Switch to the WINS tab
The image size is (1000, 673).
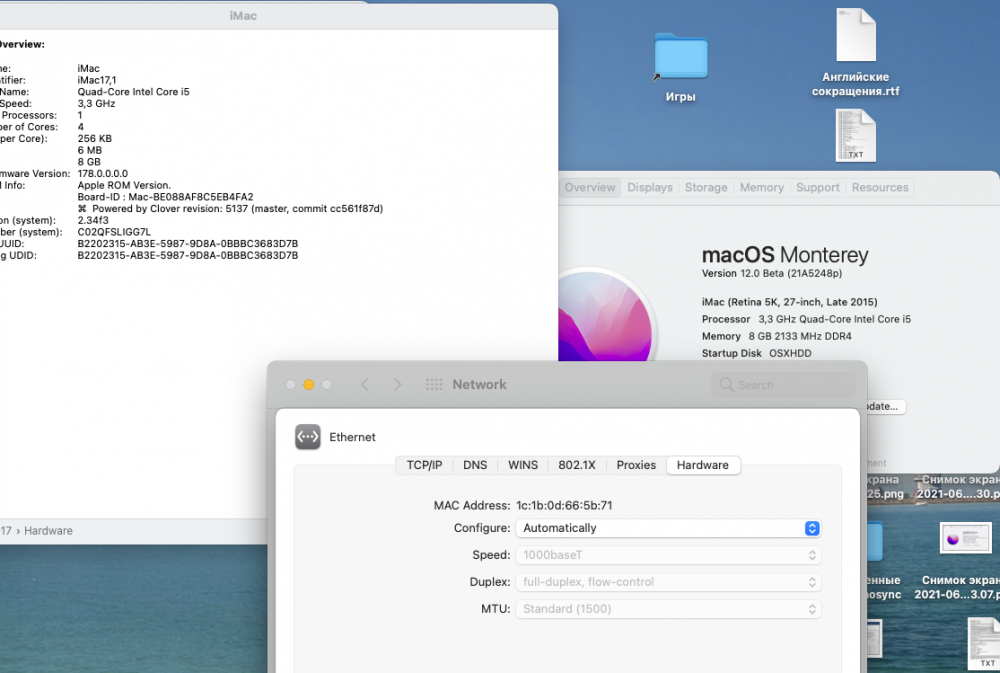(523, 465)
